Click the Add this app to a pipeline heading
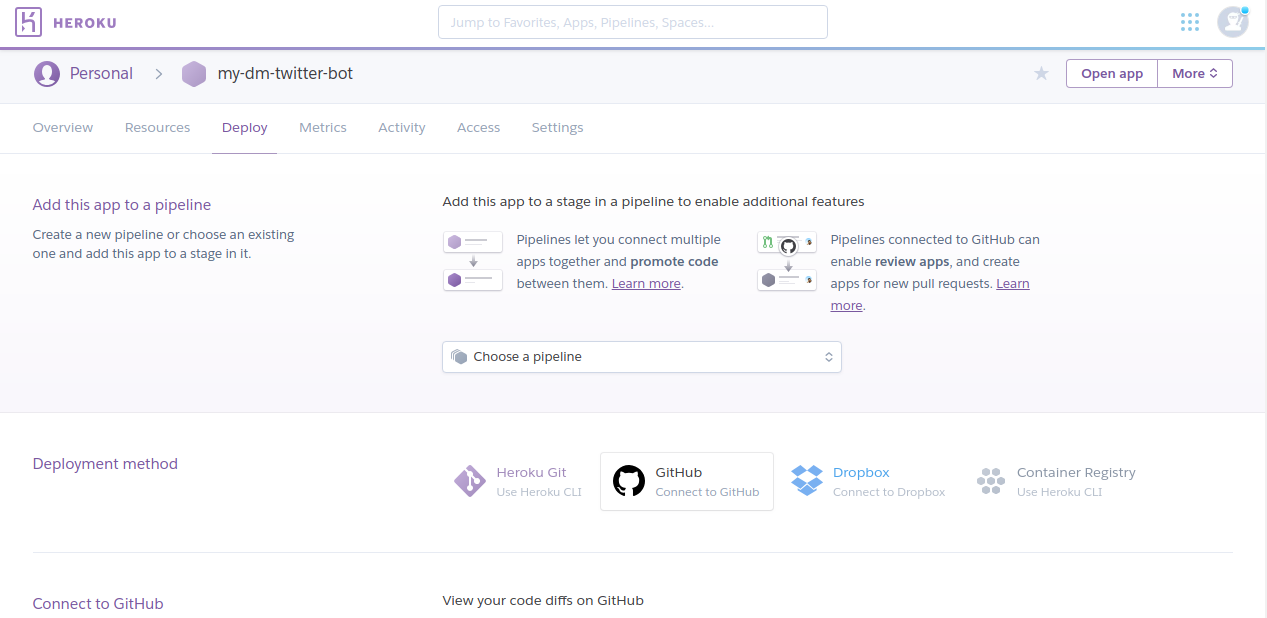 (x=122, y=205)
